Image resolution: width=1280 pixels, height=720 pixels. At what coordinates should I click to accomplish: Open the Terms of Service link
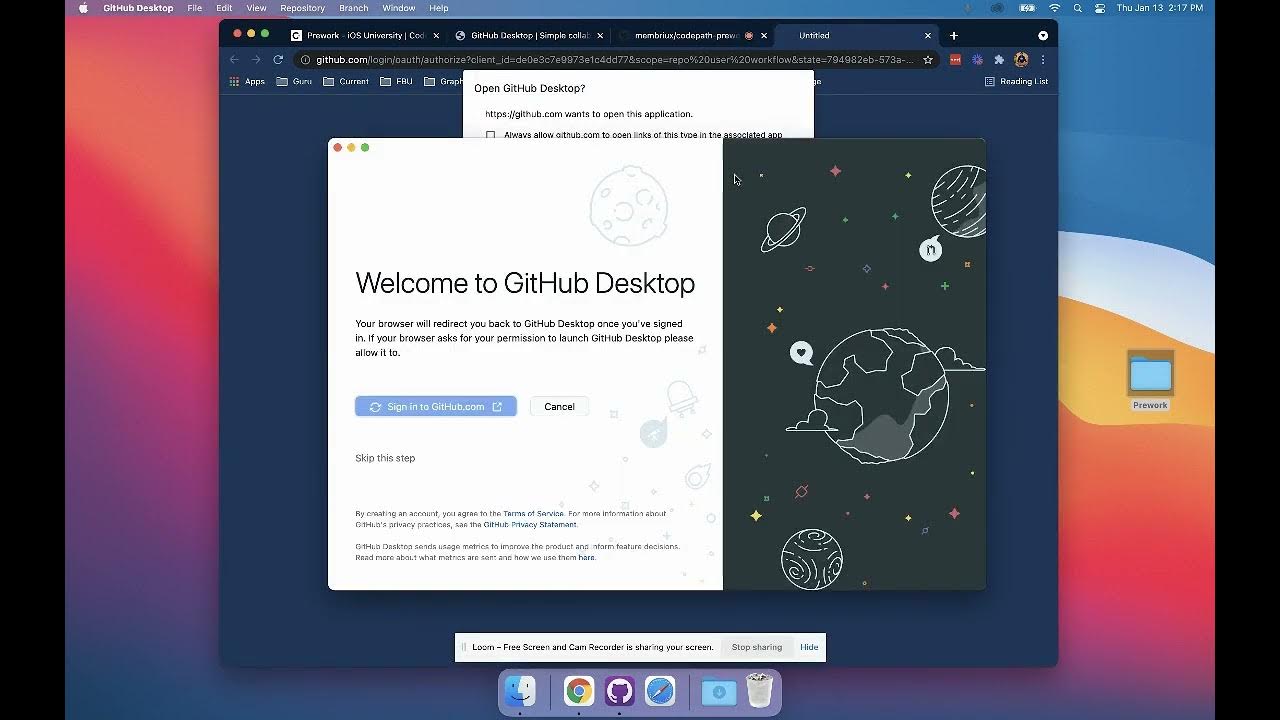(533, 513)
